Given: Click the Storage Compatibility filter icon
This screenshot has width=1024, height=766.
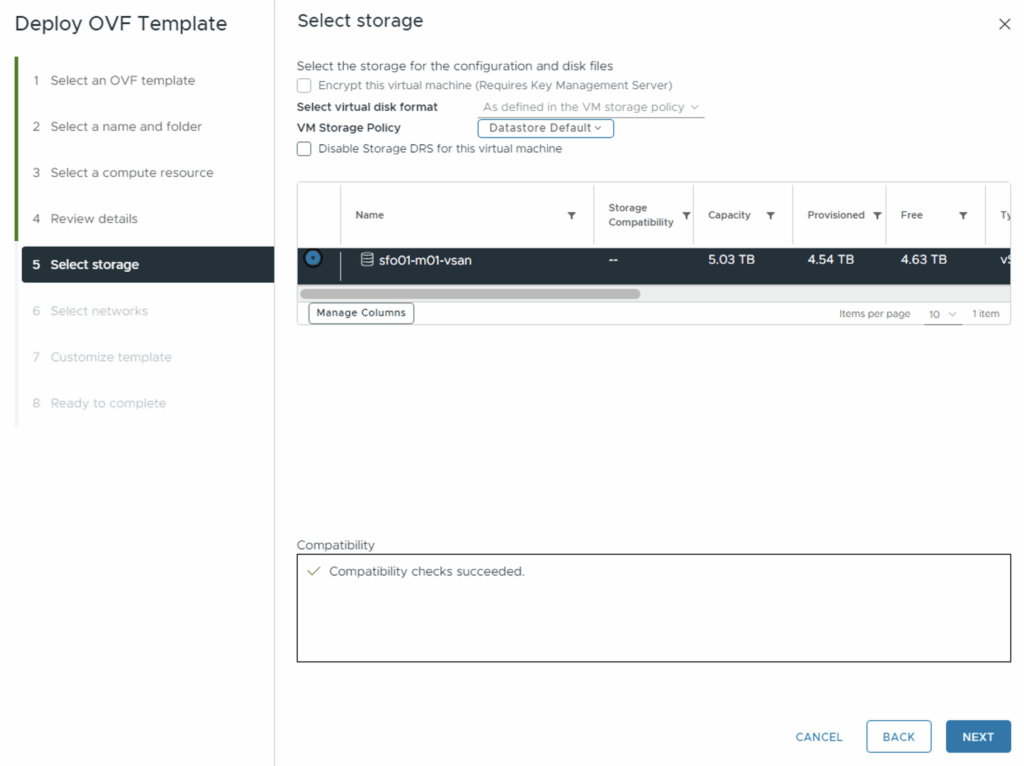Looking at the screenshot, I should (x=686, y=216).
